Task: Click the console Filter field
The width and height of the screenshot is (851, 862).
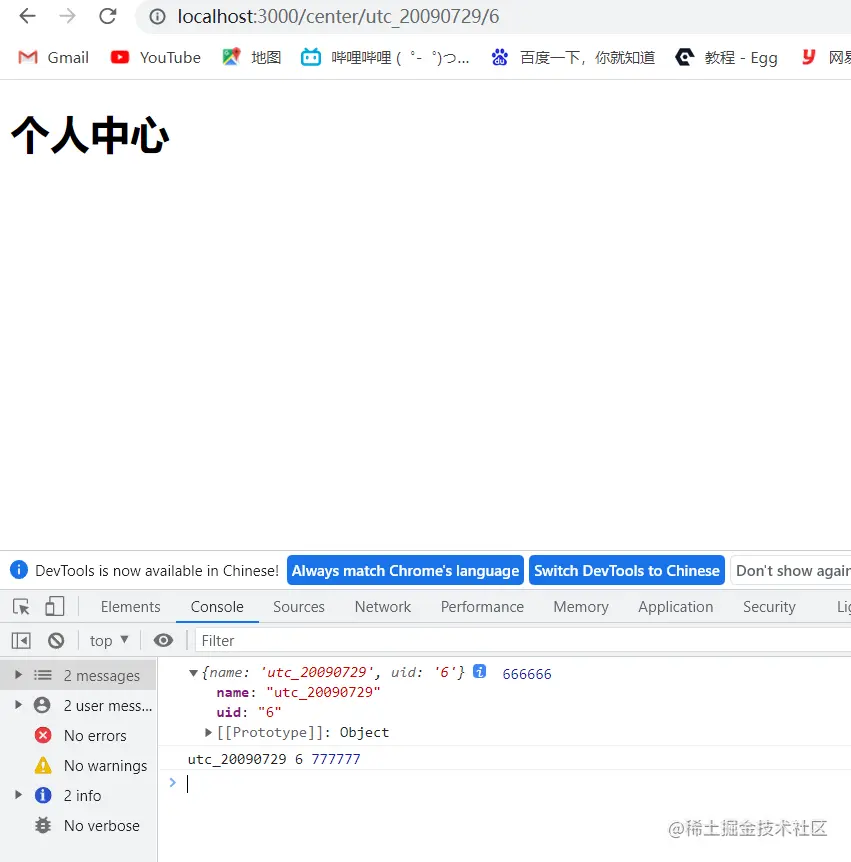Action: (522, 640)
